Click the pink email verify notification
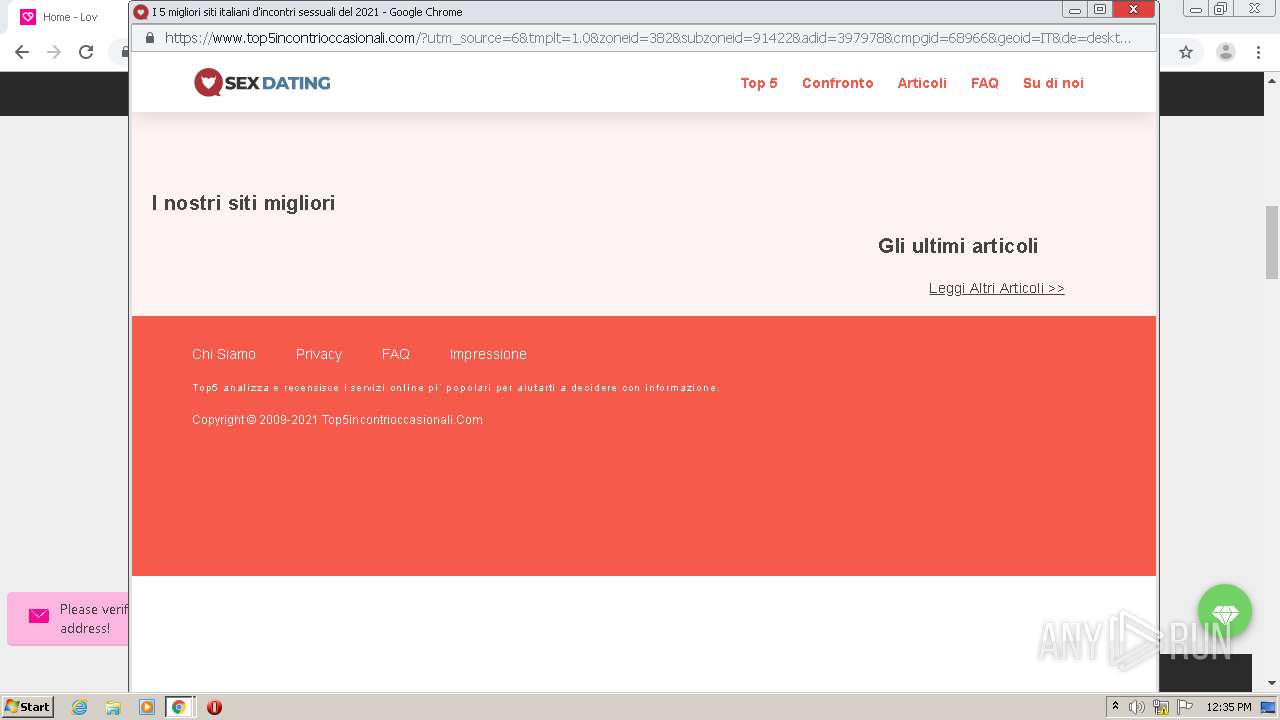The height and width of the screenshot is (720, 1280). tap(68, 618)
